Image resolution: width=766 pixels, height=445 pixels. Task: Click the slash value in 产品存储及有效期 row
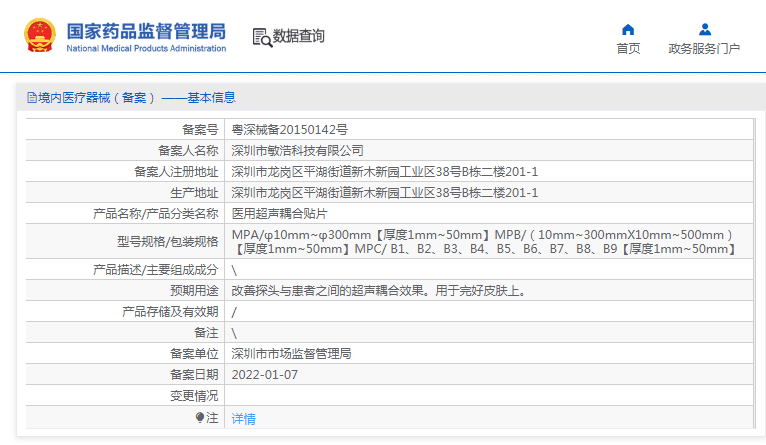pos(234,312)
